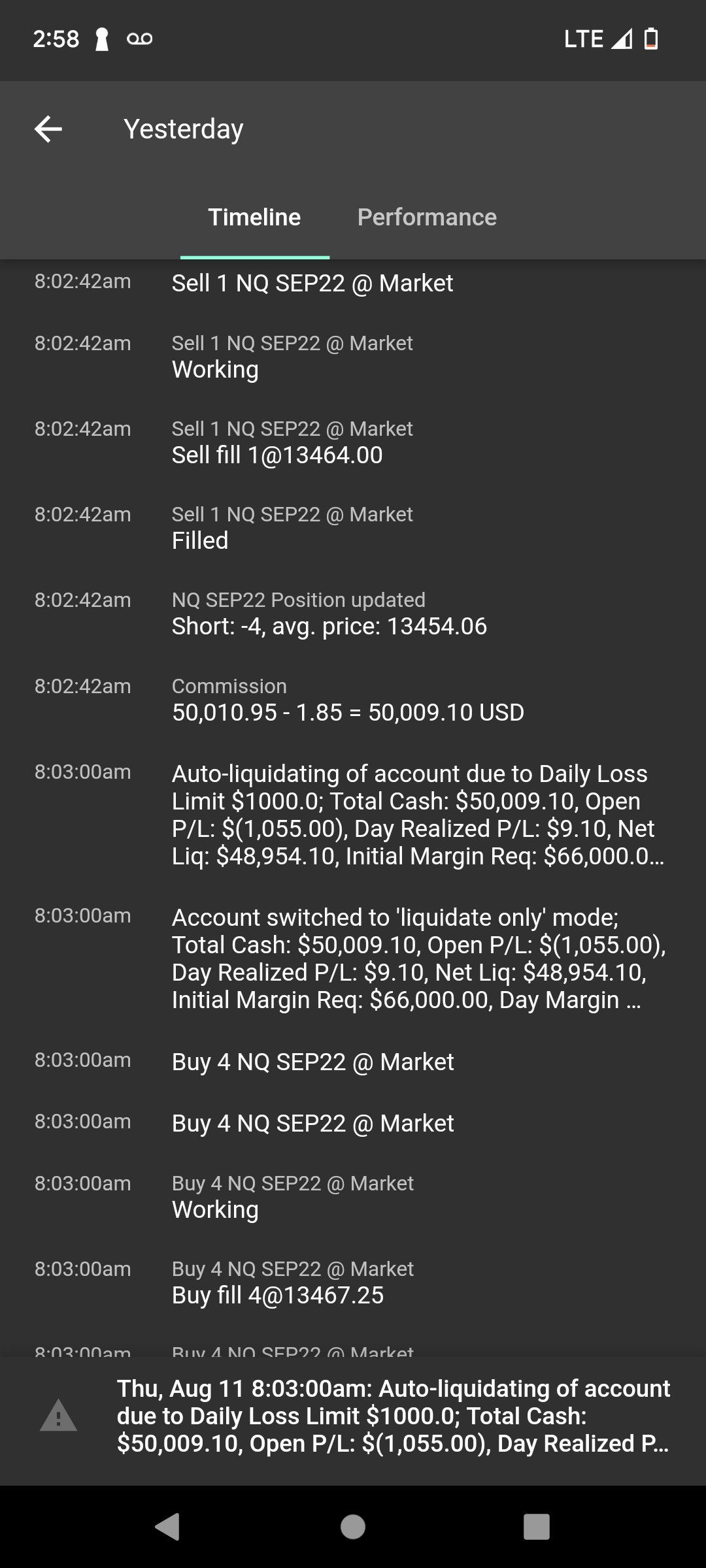This screenshot has width=706, height=1568.
Task: Switch to the Performance tab
Action: point(427,217)
